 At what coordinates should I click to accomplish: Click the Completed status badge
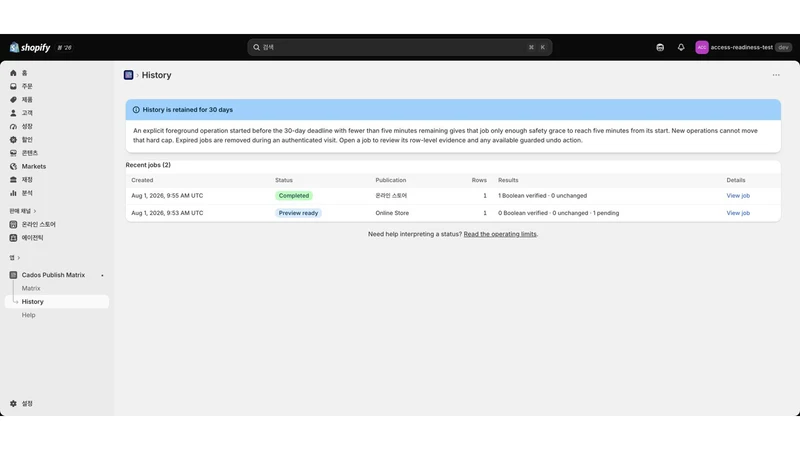pos(294,196)
